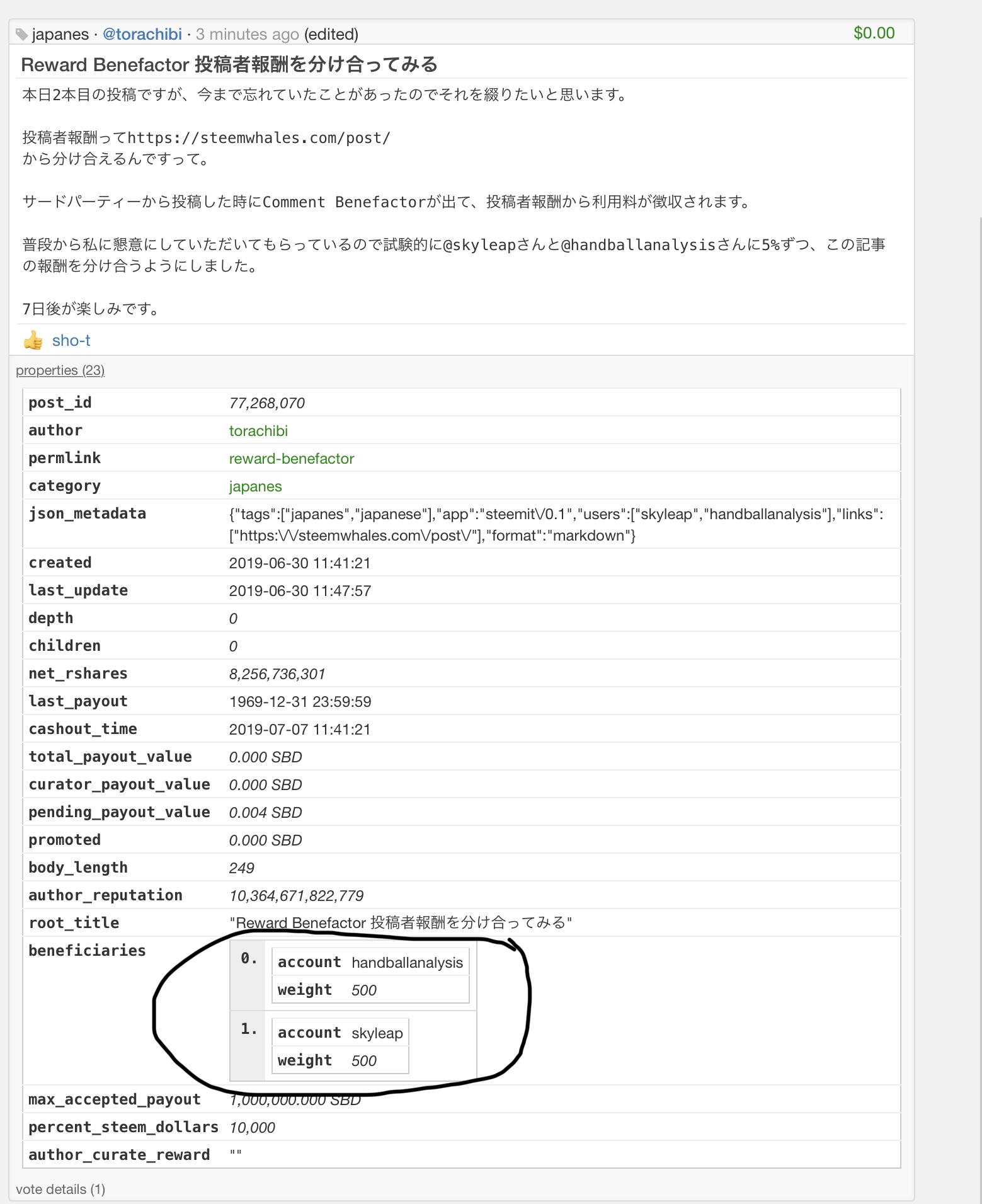
Task: Open the @torachibi profile link
Action: point(142,34)
